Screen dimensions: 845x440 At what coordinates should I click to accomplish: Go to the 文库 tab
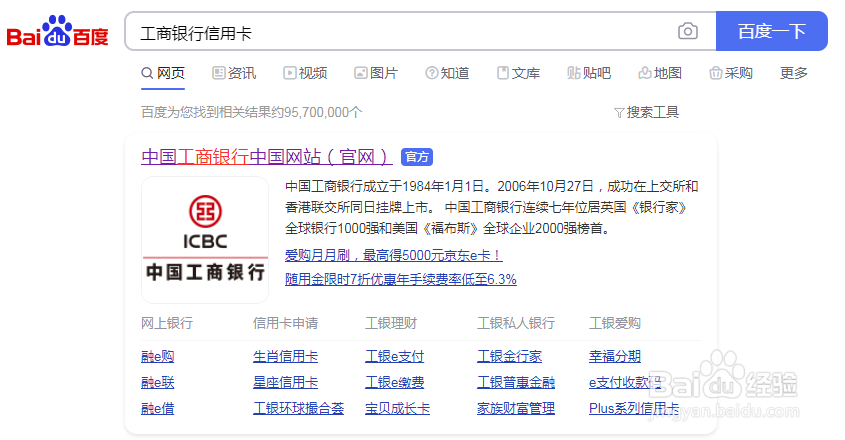pos(518,73)
